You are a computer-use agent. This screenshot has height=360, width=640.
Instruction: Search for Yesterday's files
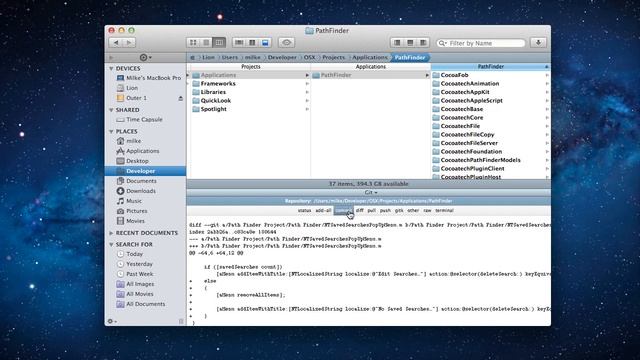point(135,264)
